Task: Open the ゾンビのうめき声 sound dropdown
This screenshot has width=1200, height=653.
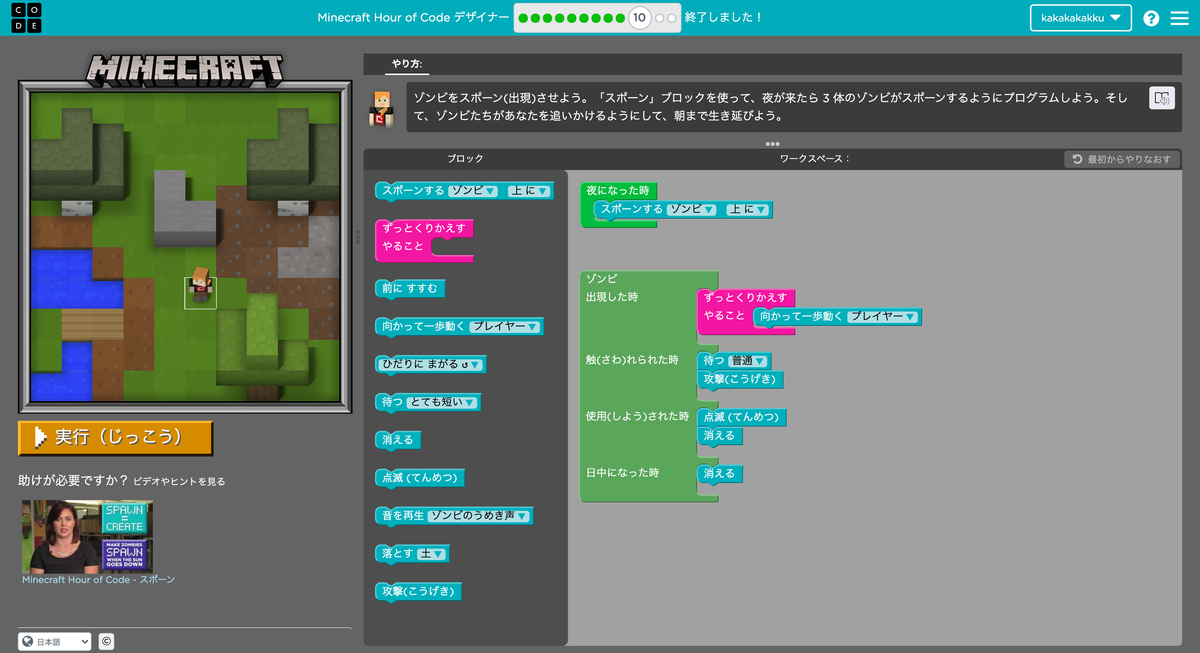Action: click(479, 516)
